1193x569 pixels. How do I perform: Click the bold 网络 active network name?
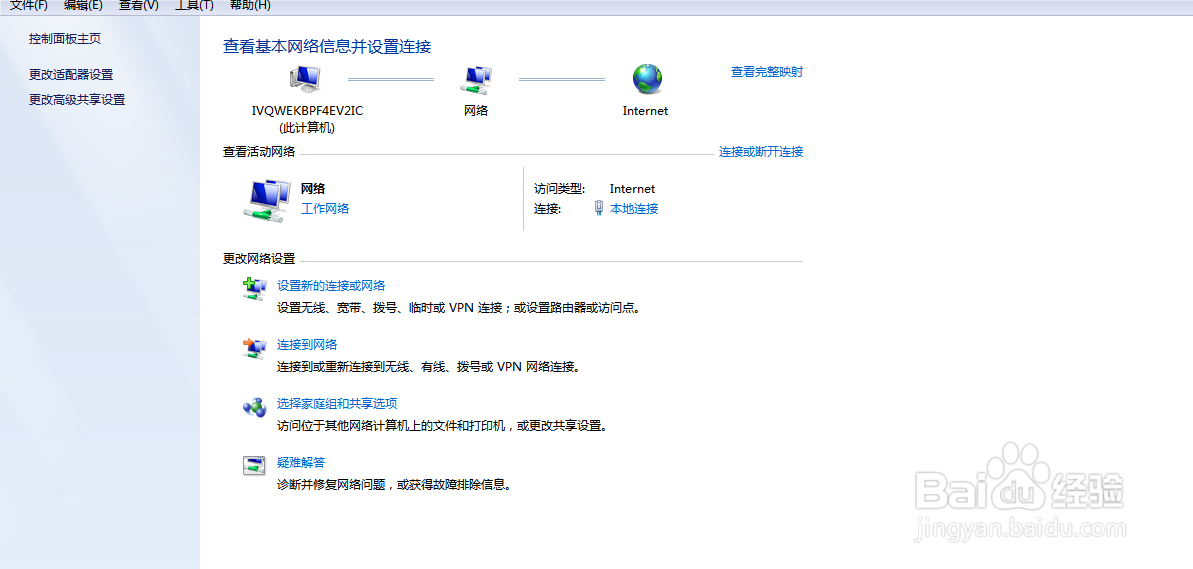[313, 189]
